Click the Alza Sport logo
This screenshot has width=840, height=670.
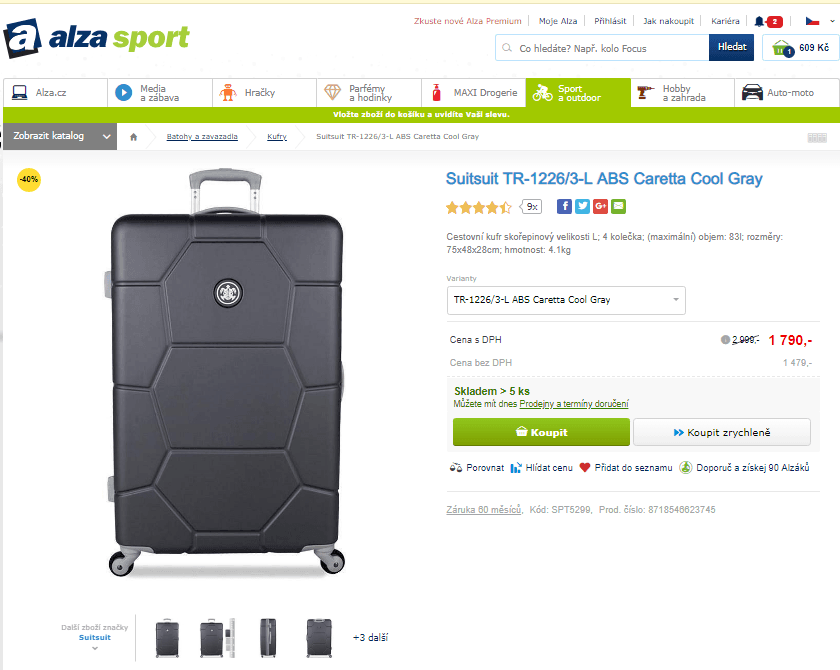tap(96, 38)
